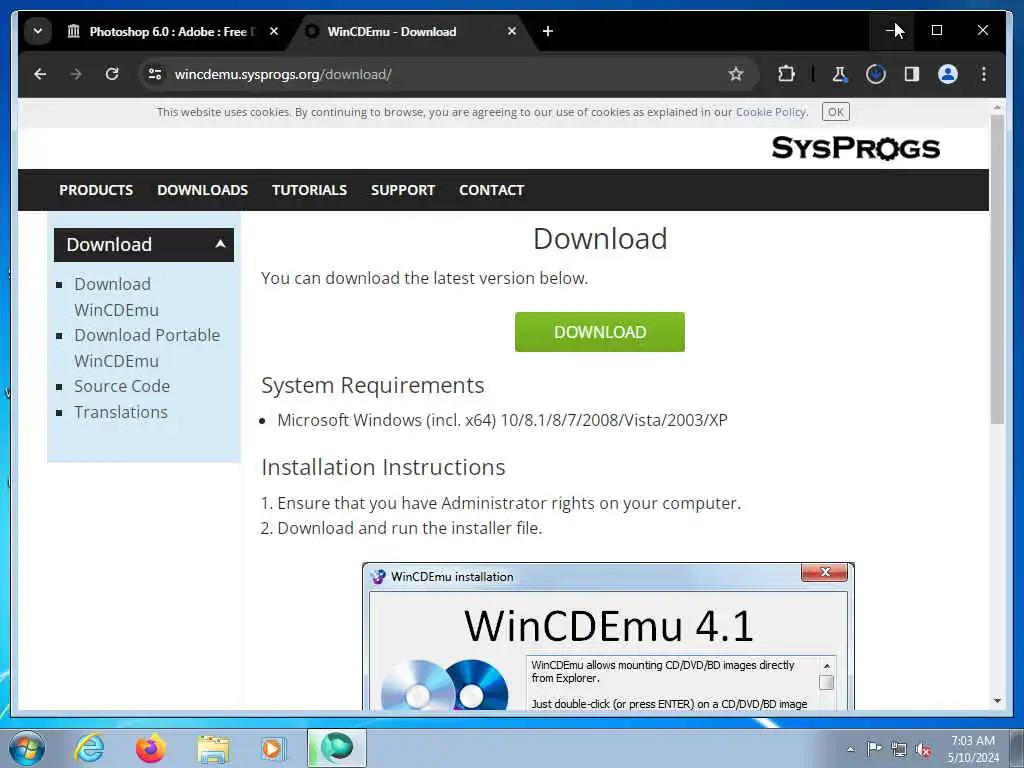
Task: Click the browser forward arrow
Action: 76,74
